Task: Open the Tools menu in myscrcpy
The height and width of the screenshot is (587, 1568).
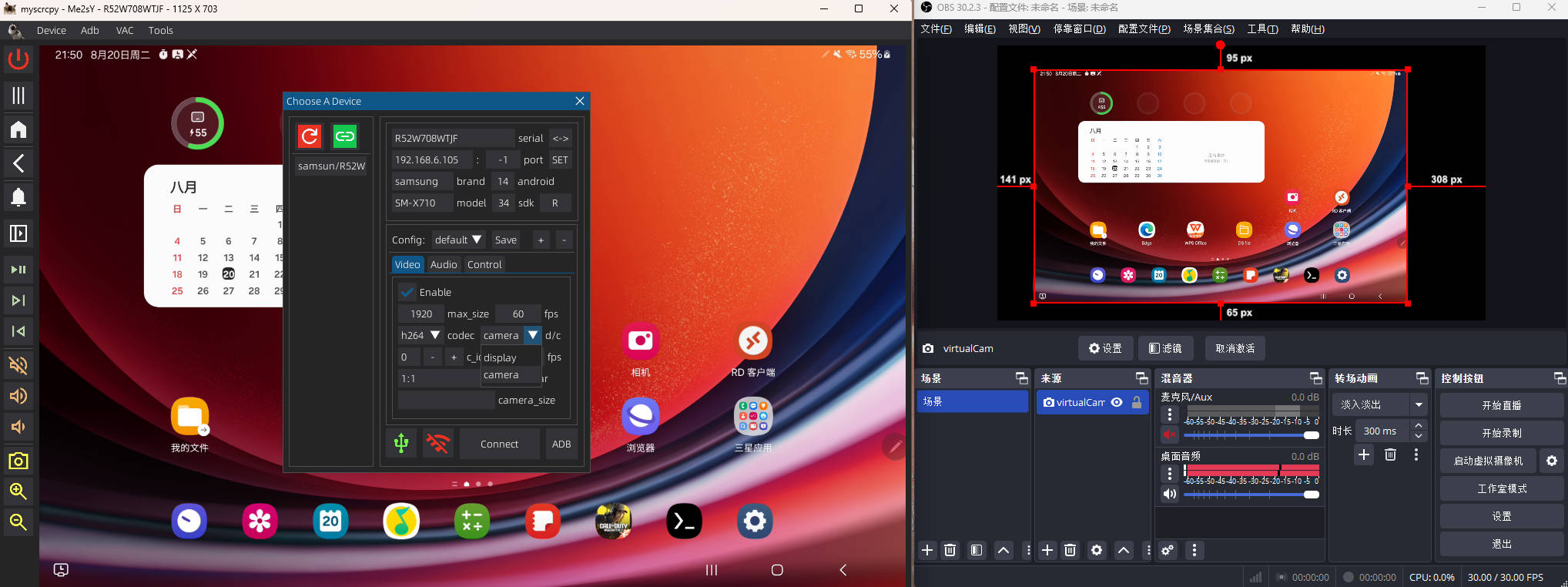Action: 161,30
